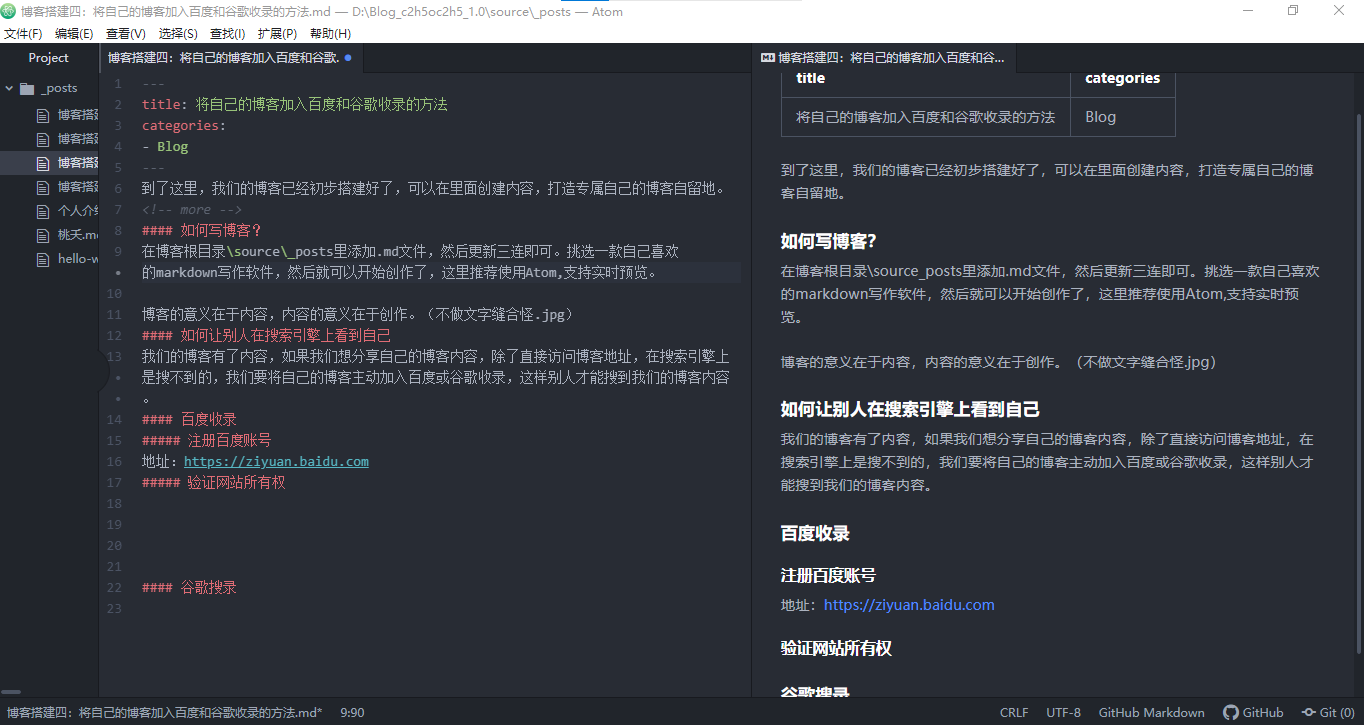Click "百度收录" heading in preview
This screenshot has height=725, width=1364.
point(815,534)
